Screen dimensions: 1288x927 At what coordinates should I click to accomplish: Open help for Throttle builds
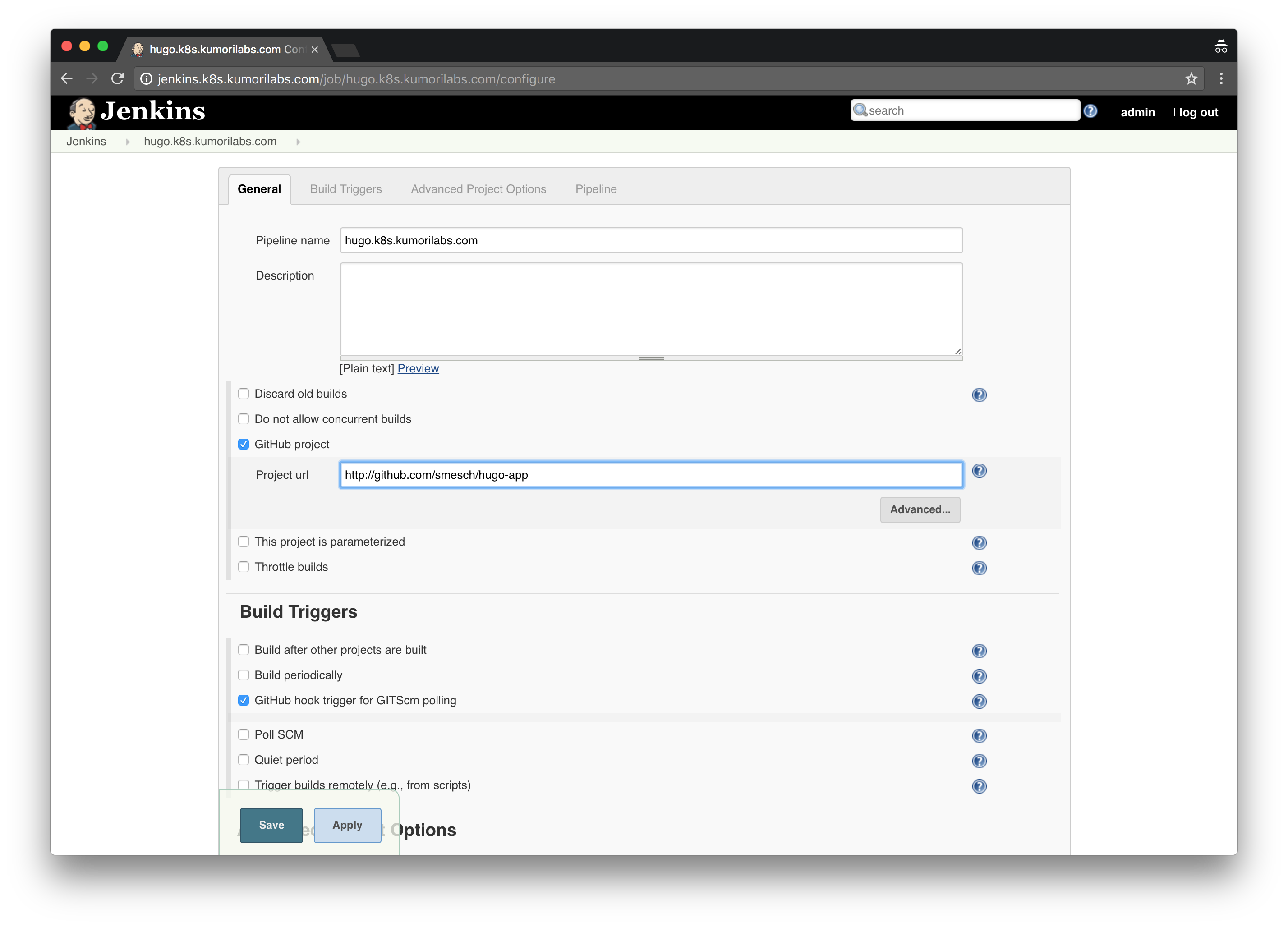[x=979, y=568]
